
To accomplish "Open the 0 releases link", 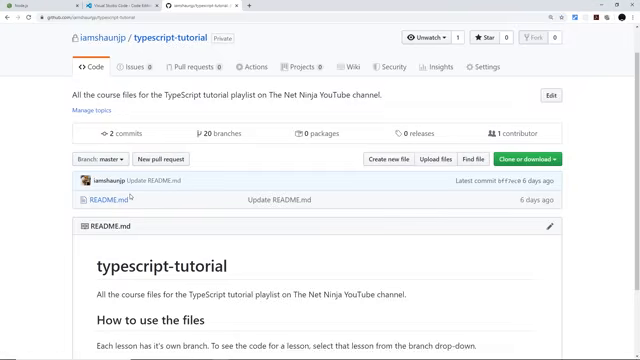I will pyautogui.click(x=415, y=133).
